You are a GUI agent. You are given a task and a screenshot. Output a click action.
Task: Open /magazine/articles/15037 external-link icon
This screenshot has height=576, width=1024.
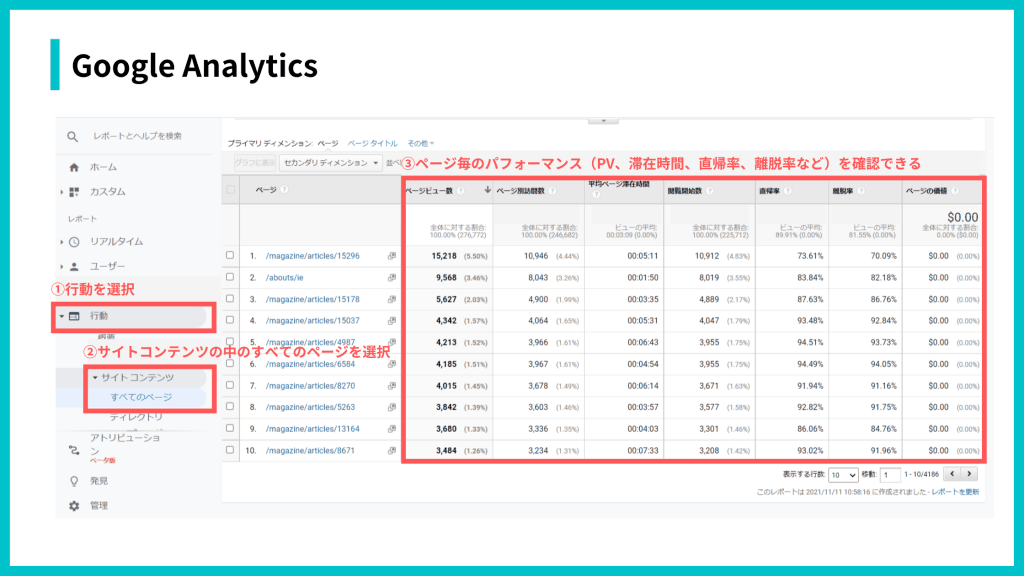[392, 321]
